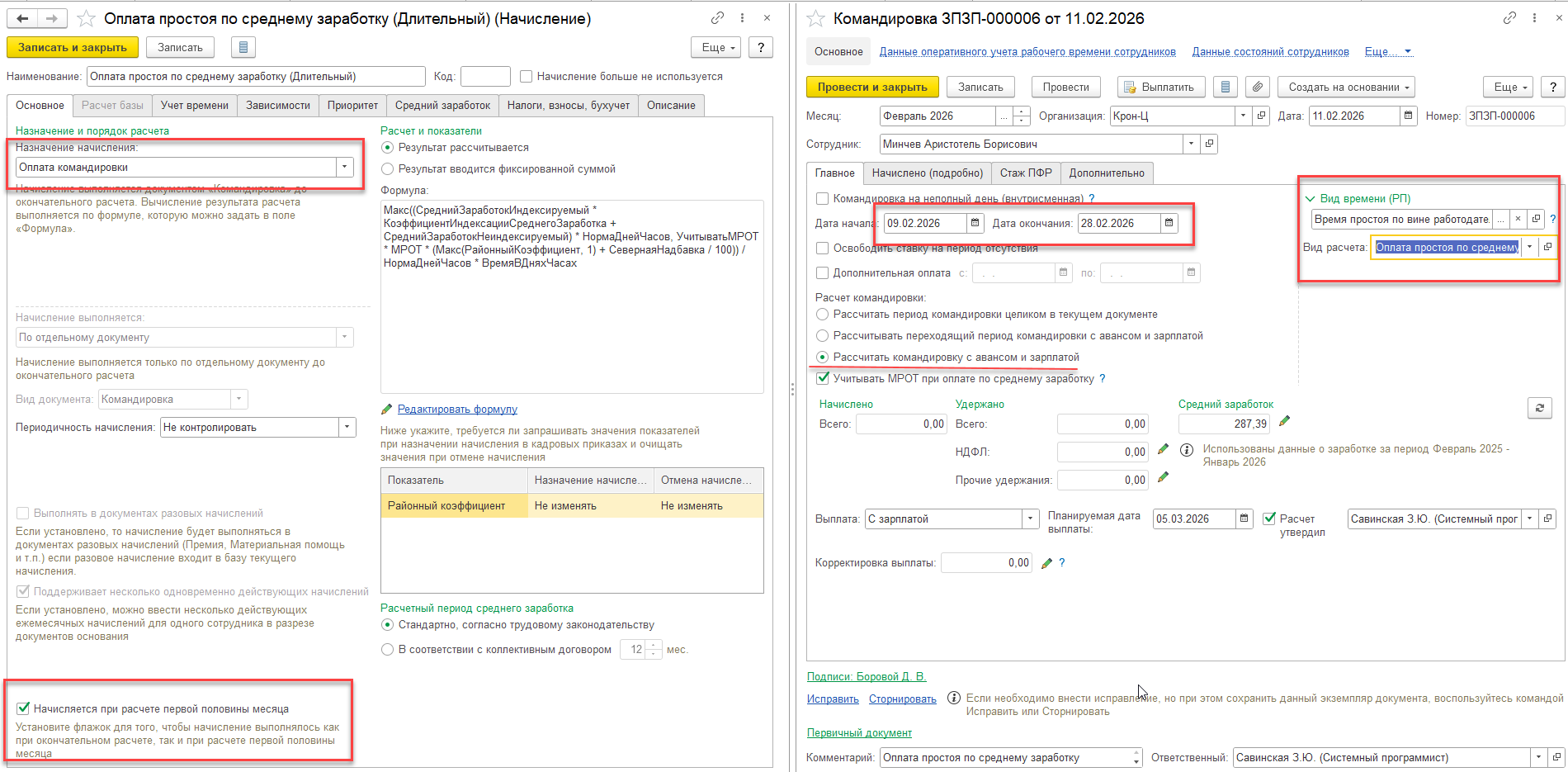Click the pencil icon next to Средний заработок
Viewport: 1568px width, 772px height.
click(1284, 422)
